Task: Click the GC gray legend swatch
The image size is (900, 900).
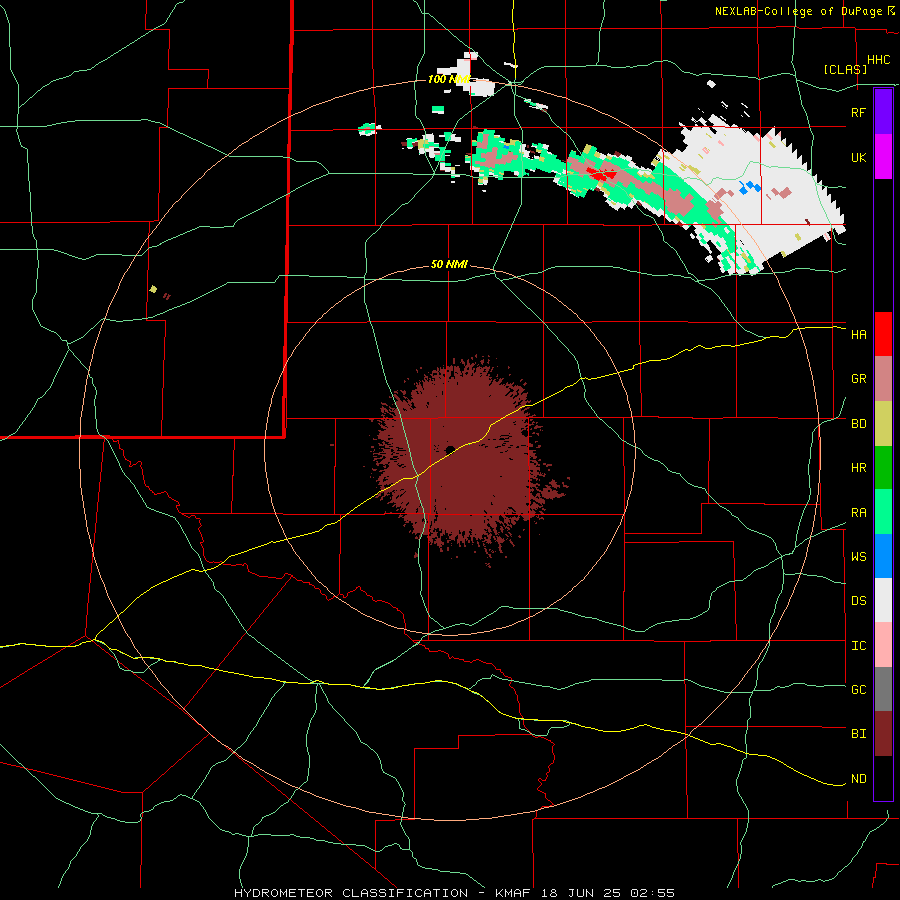Action: click(x=883, y=689)
